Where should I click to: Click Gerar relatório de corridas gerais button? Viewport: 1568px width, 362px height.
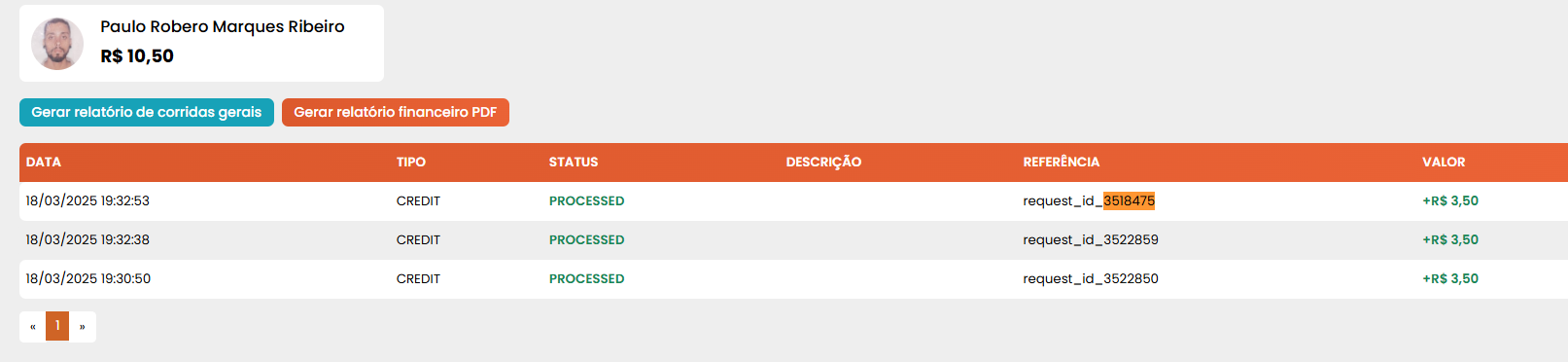click(x=147, y=112)
